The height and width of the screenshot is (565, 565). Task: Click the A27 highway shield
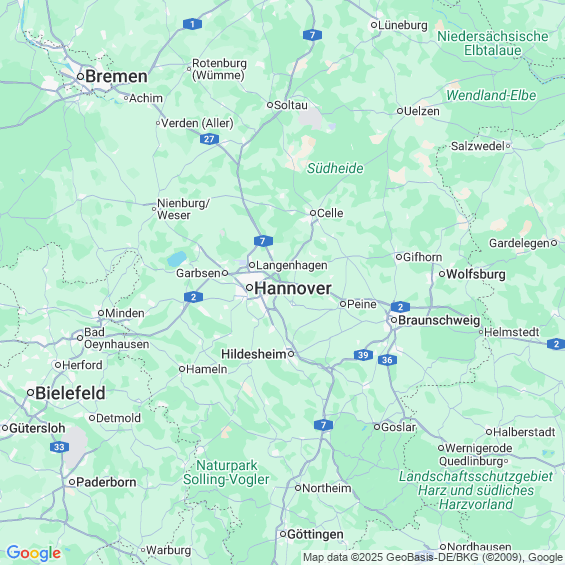209,139
